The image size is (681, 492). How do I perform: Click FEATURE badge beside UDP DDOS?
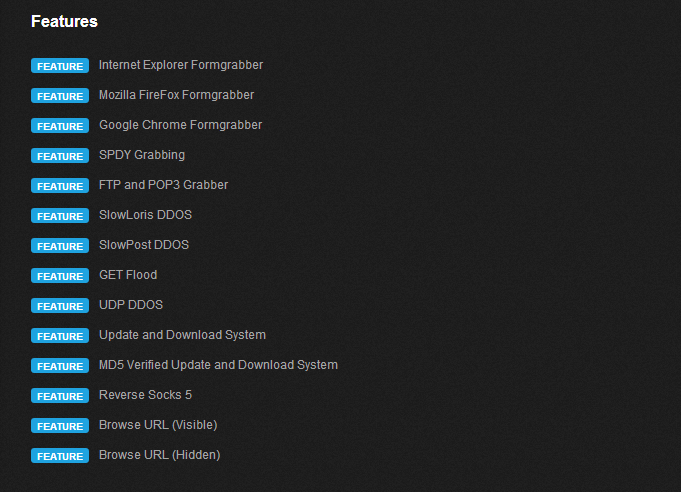coord(60,305)
